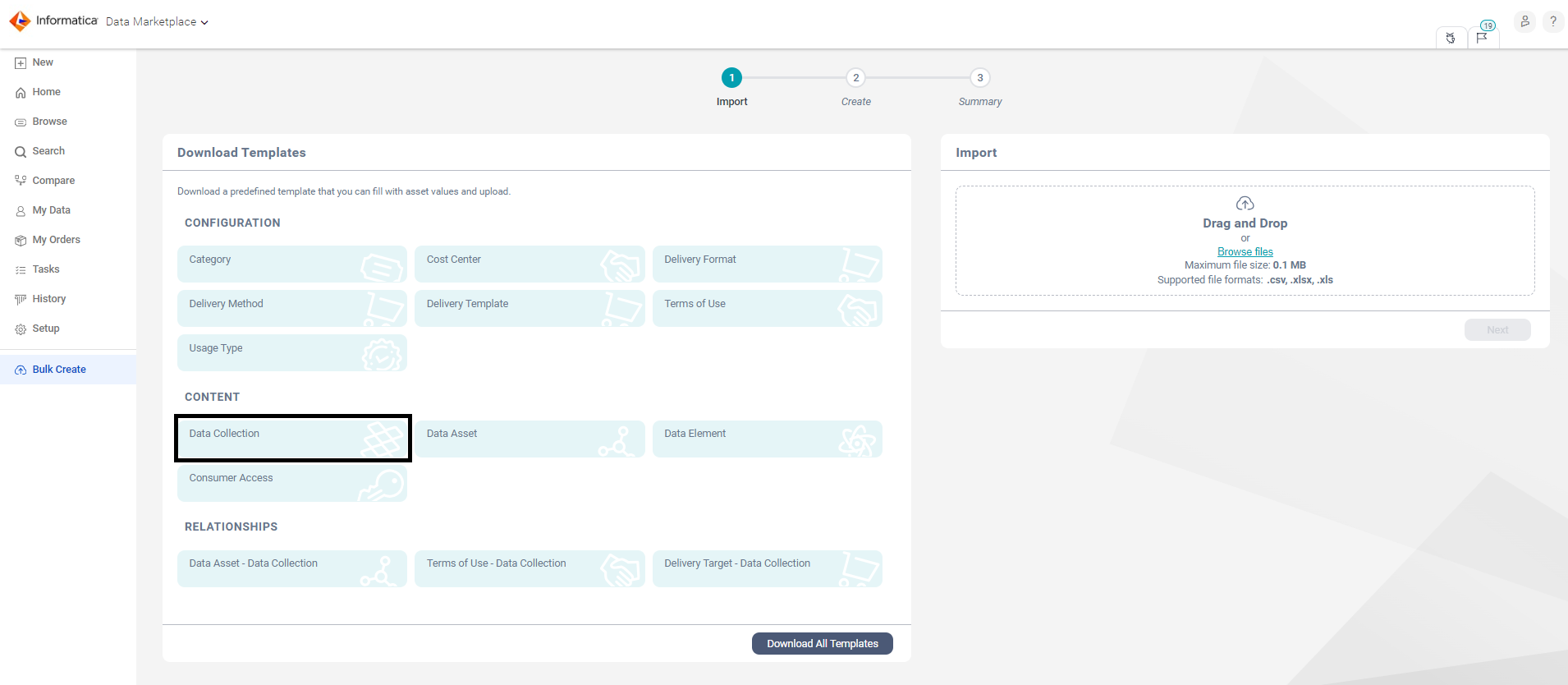Click the cloud upload icon above Drag and Drop
The height and width of the screenshot is (685, 1568).
[x=1245, y=203]
